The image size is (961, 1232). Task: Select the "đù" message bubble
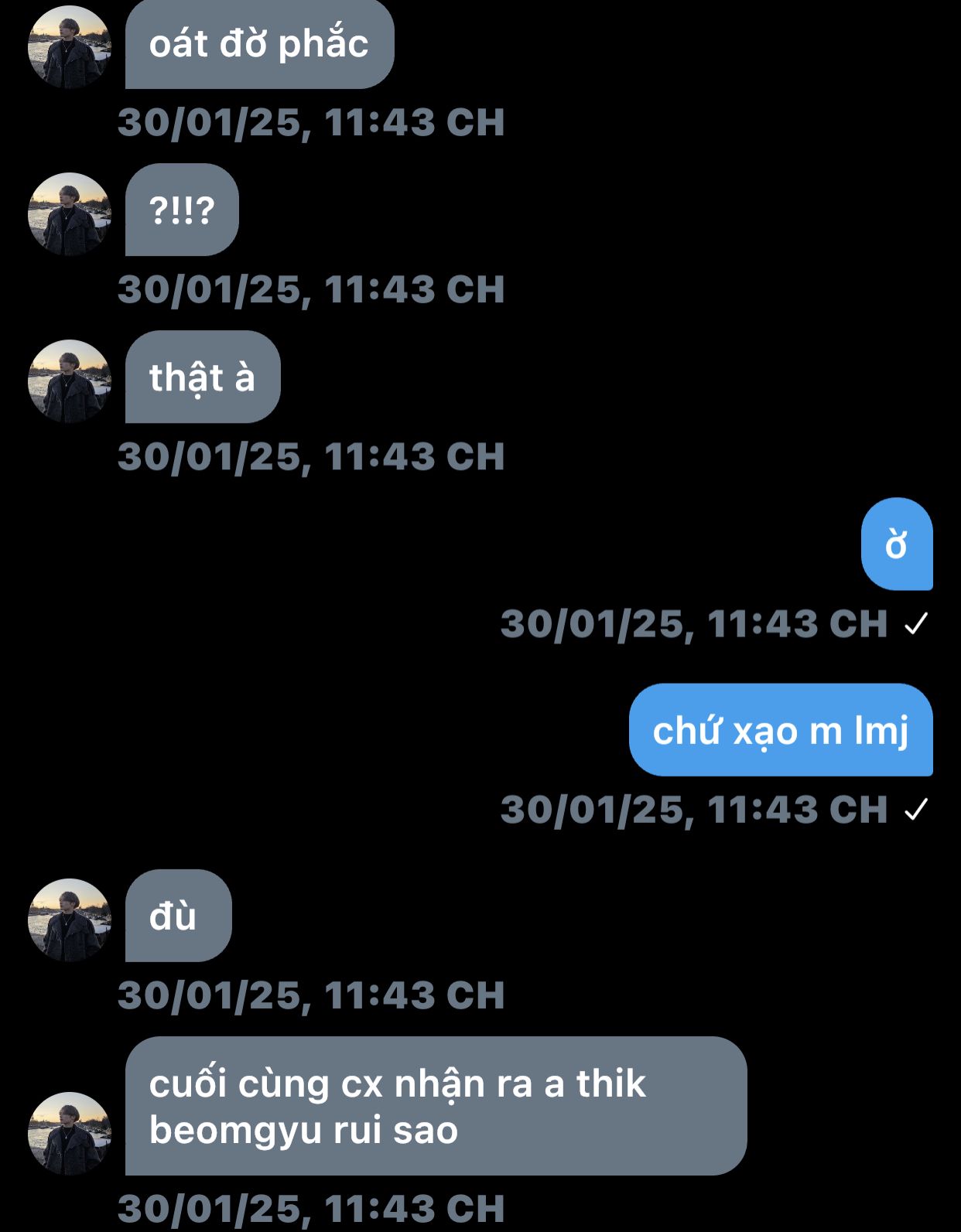(x=179, y=916)
